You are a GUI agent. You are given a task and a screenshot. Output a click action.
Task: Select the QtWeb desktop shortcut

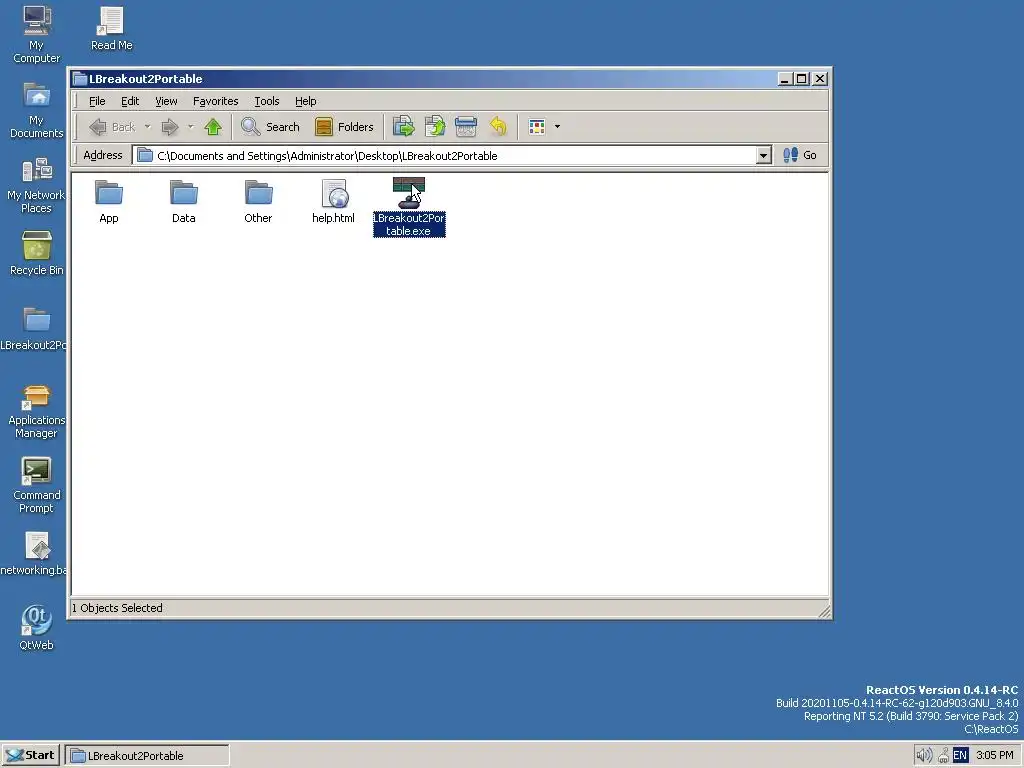[x=37, y=628]
